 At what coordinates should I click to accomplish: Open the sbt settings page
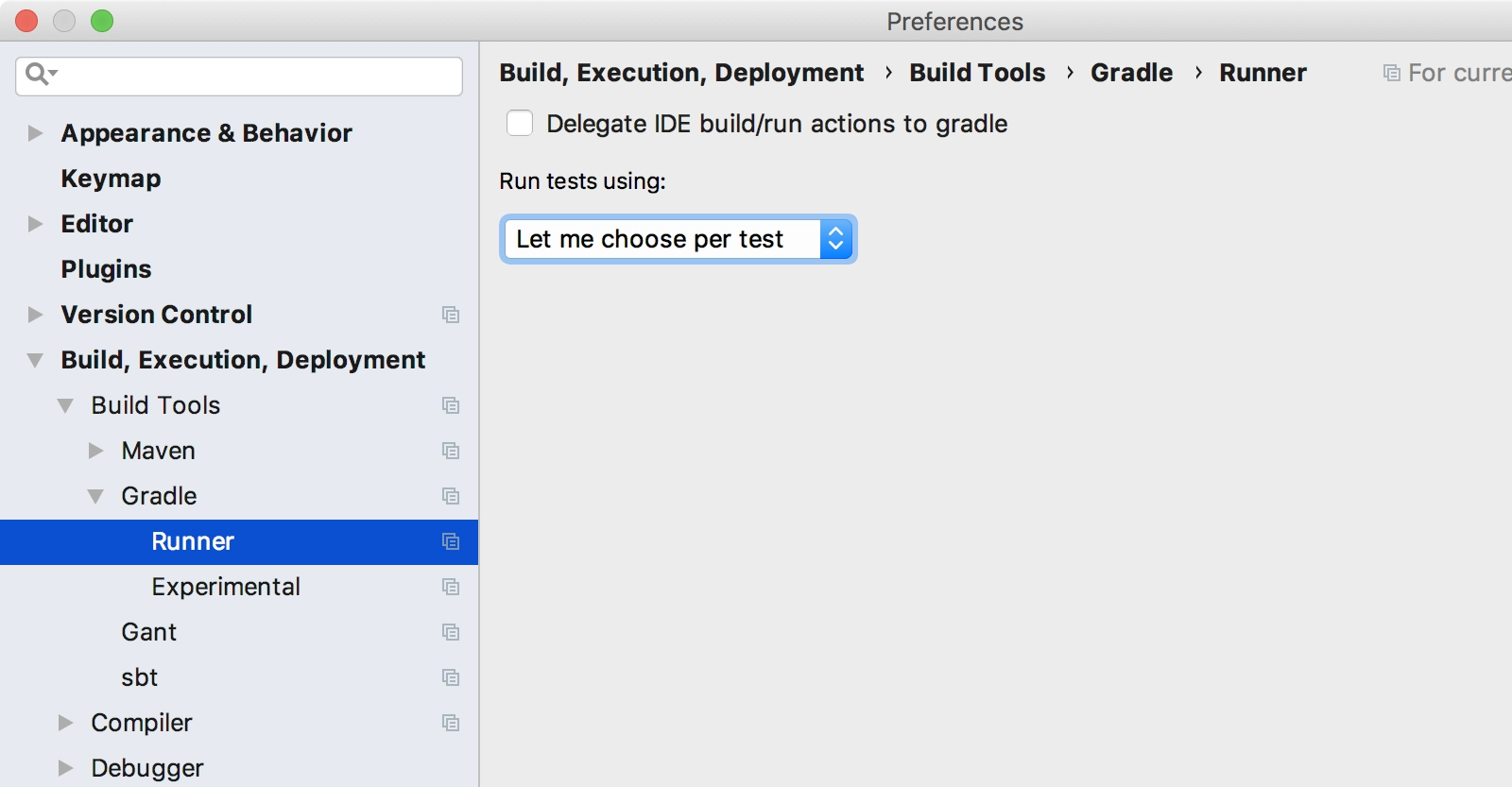coord(139,677)
